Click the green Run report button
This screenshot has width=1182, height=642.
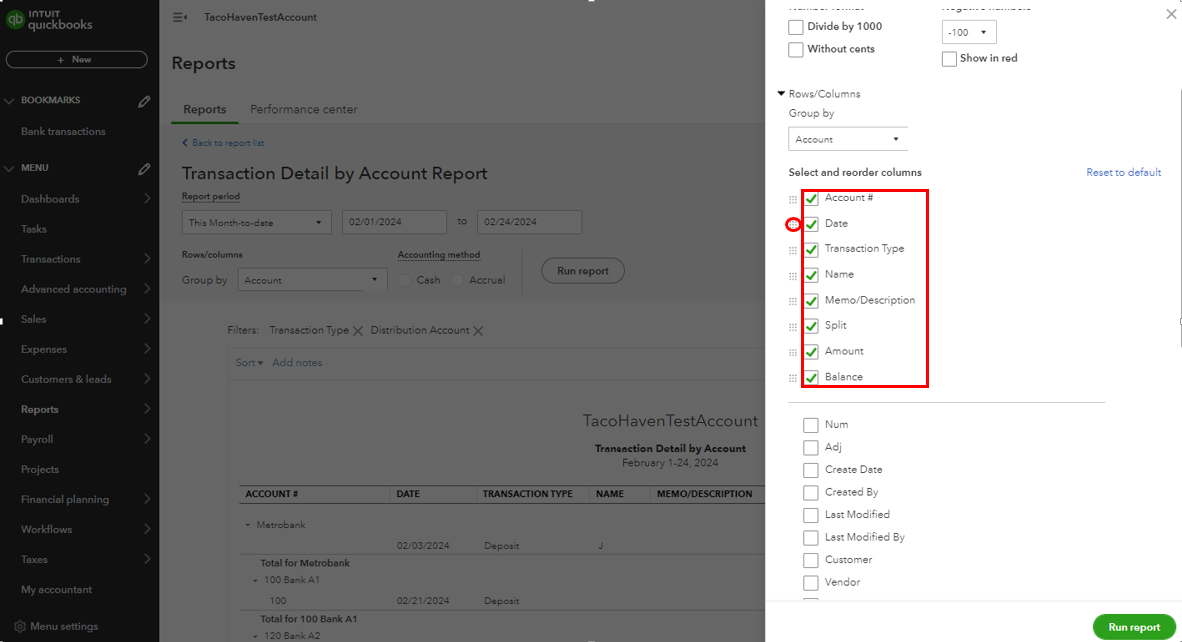1134,627
